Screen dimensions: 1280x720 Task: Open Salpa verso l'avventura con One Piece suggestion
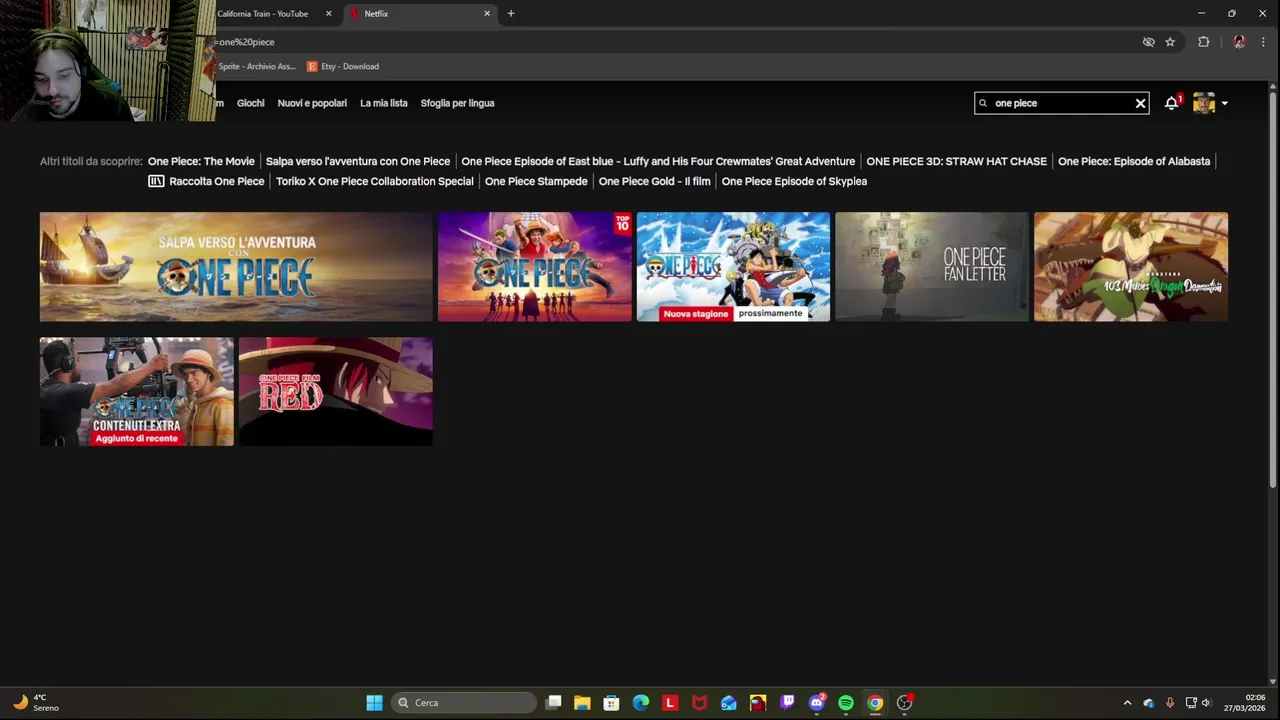point(358,161)
